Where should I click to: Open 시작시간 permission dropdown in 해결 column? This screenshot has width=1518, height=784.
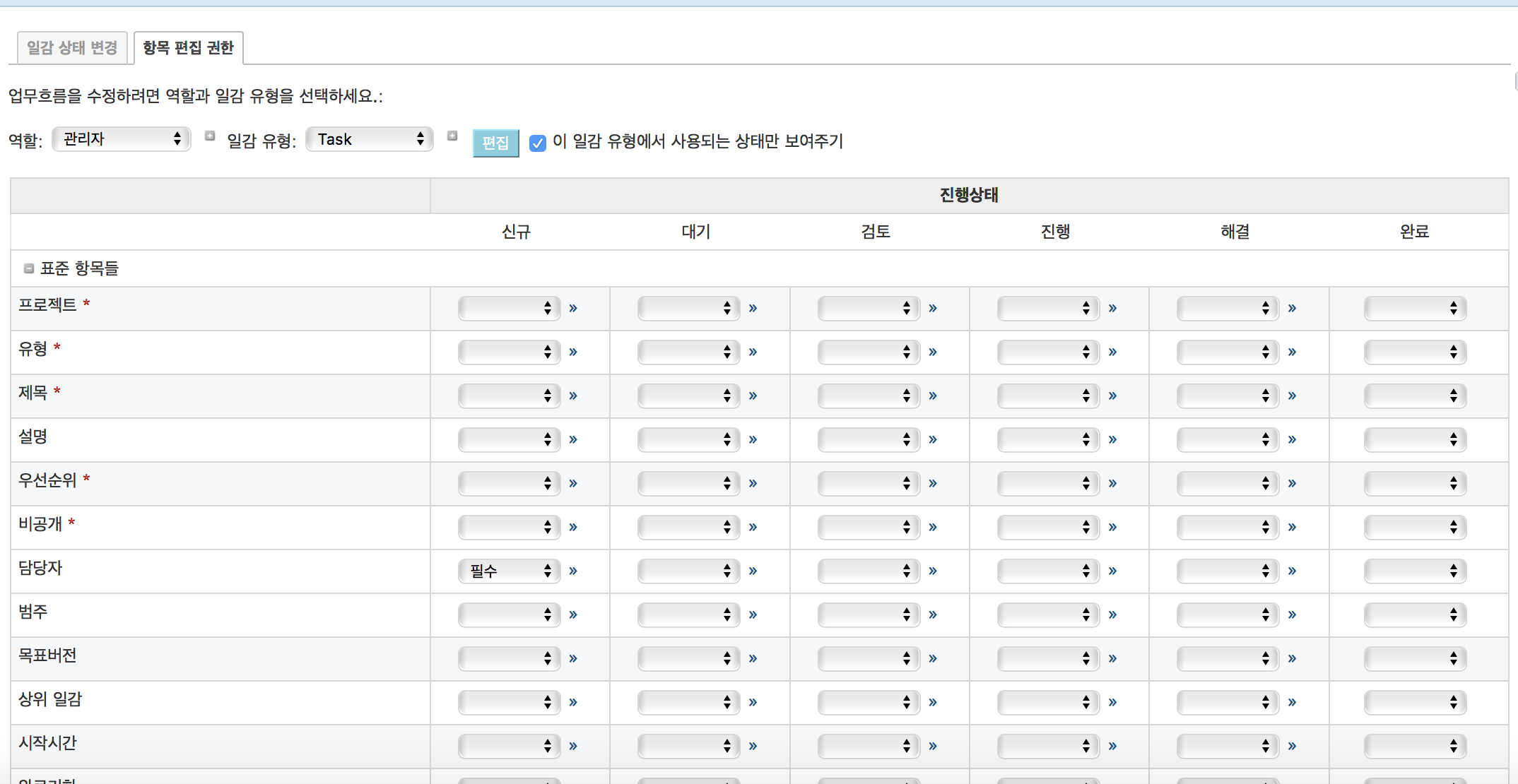tap(1228, 746)
